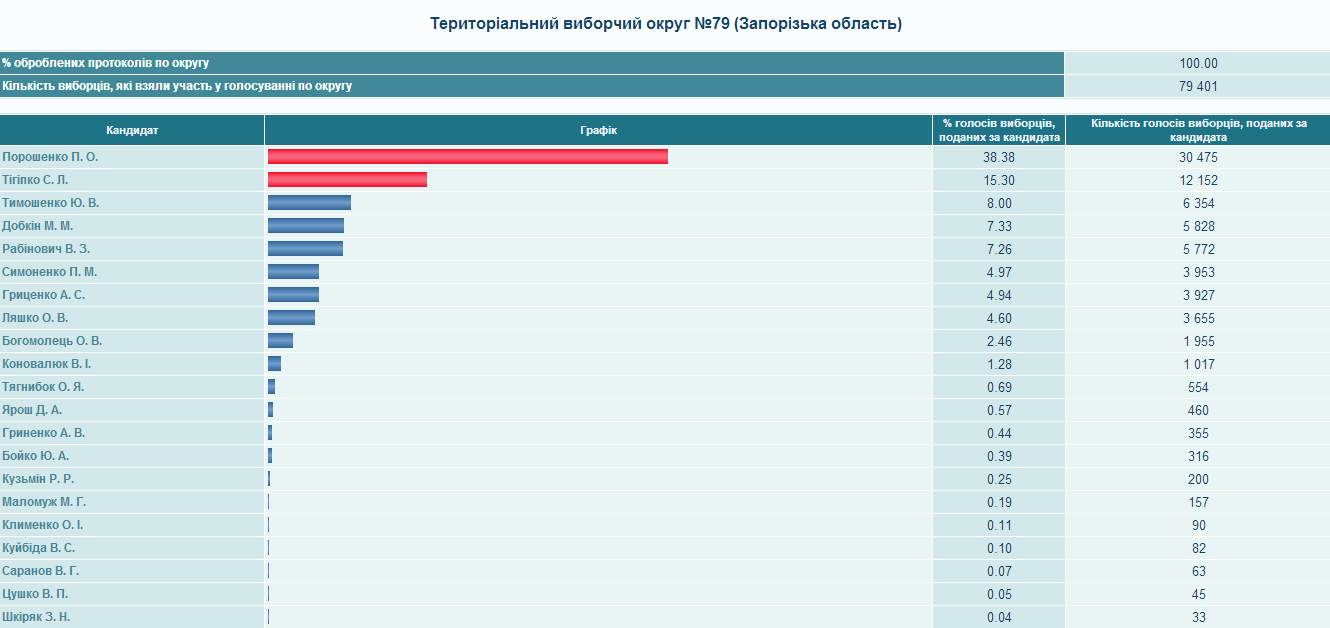Viewport: 1330px width, 628px height.
Task: Select candidate name Богомолець О. В.
Action: (x=52, y=341)
